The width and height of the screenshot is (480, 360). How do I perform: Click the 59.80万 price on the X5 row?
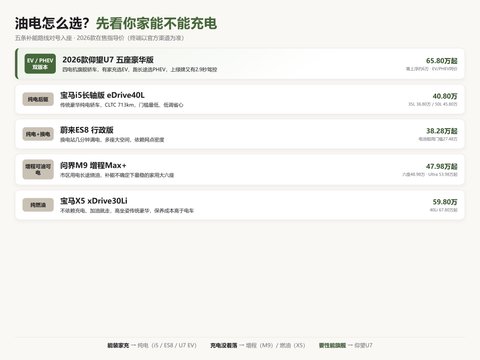click(x=445, y=202)
